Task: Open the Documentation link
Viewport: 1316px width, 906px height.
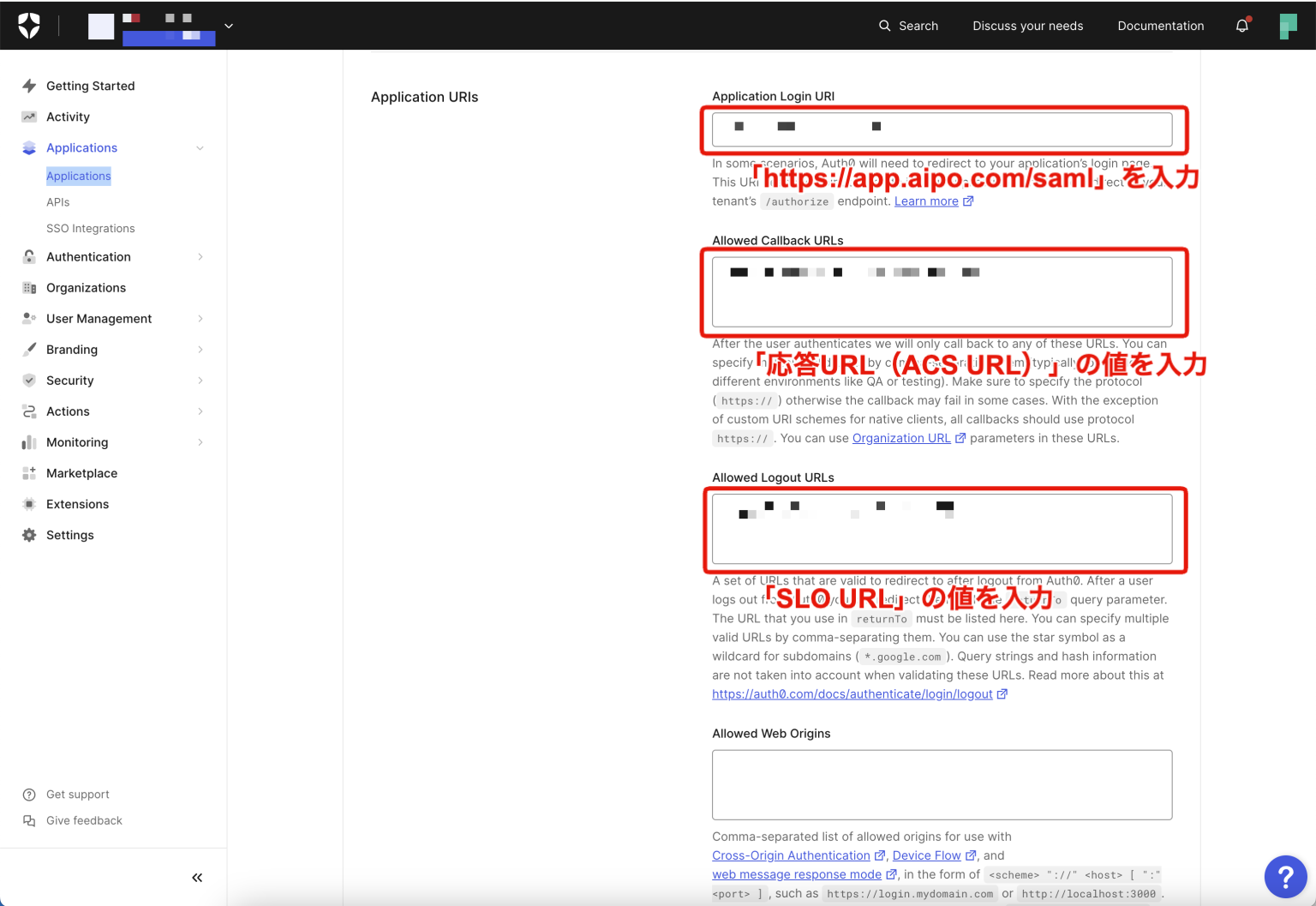Action: 1160,26
